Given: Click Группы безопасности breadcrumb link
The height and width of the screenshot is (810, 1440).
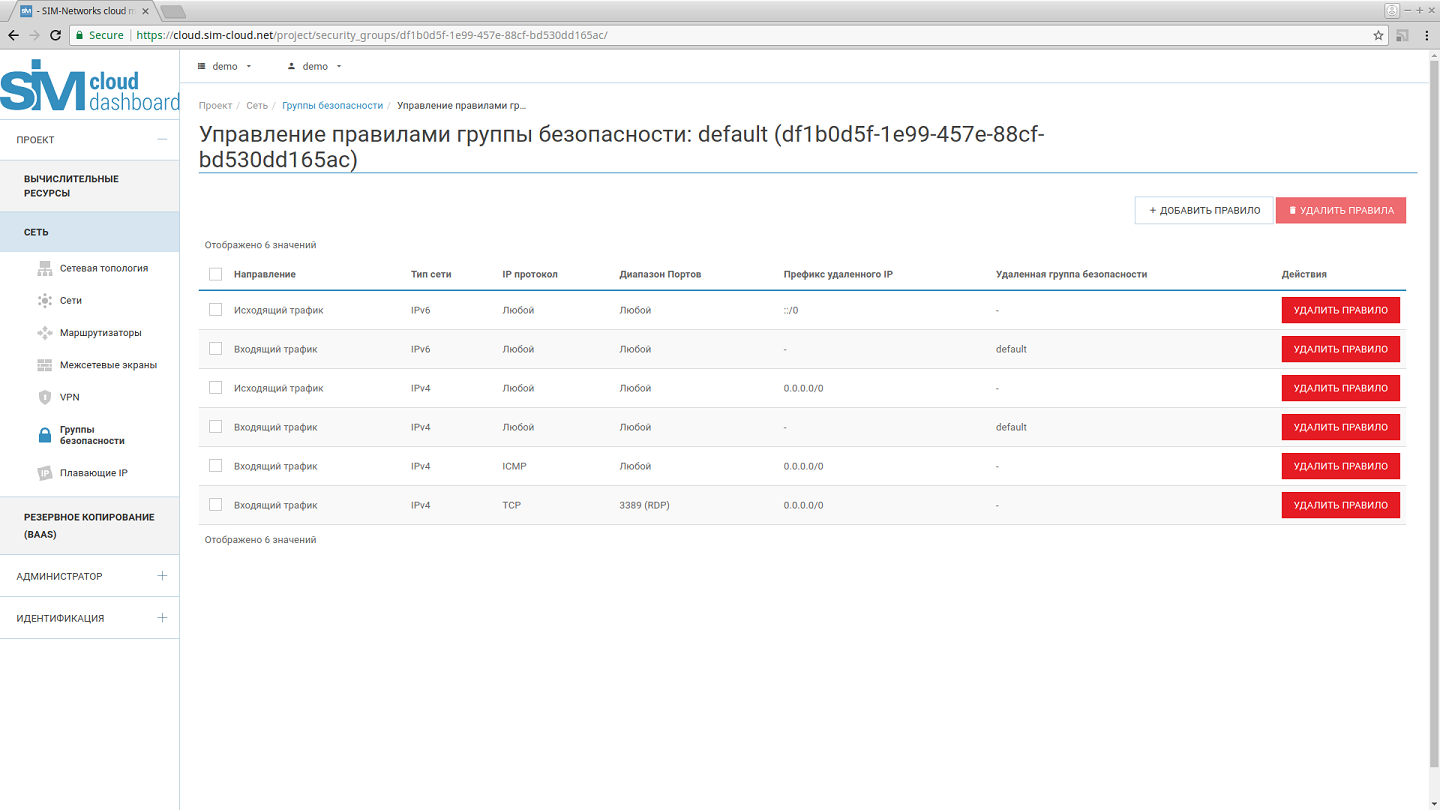Looking at the screenshot, I should (332, 105).
